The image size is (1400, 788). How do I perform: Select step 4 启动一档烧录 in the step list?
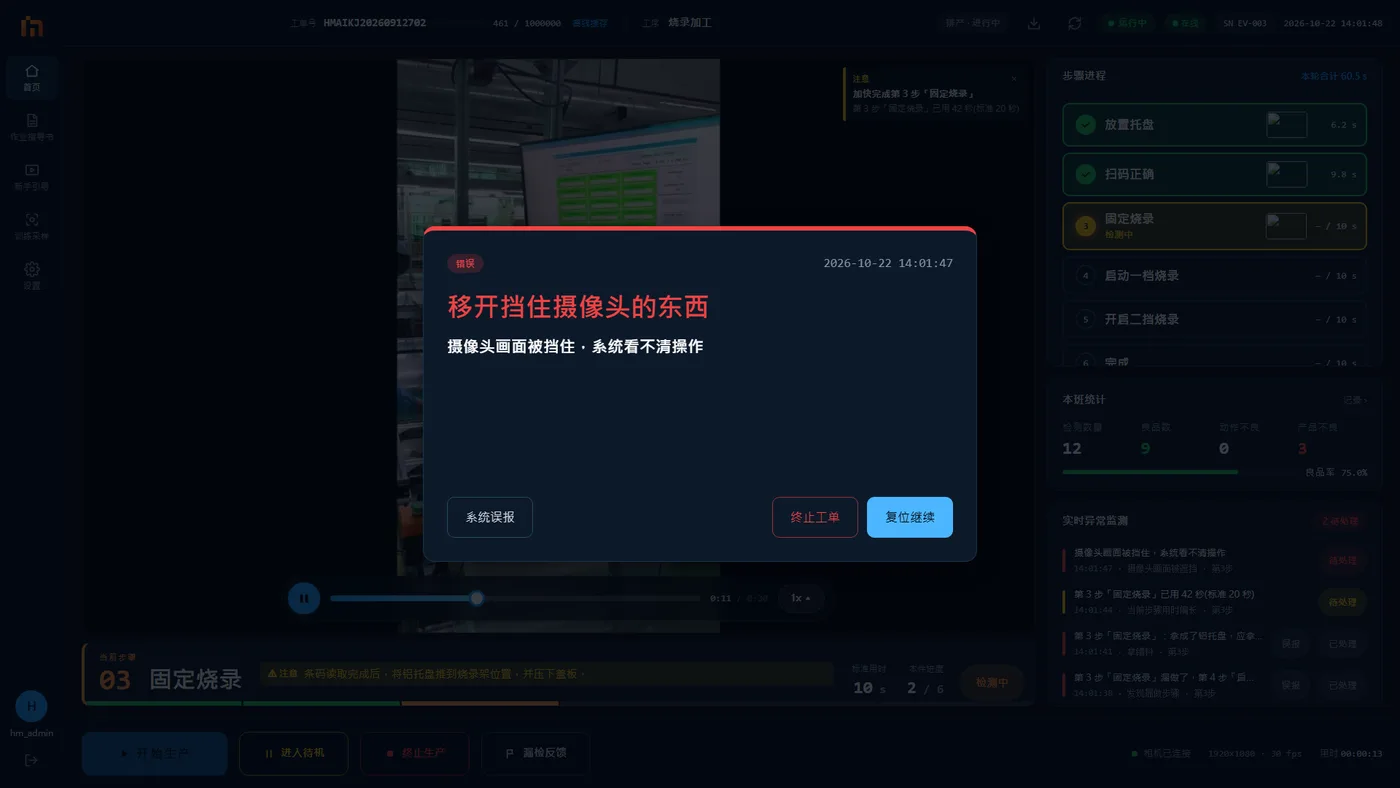[1214, 275]
